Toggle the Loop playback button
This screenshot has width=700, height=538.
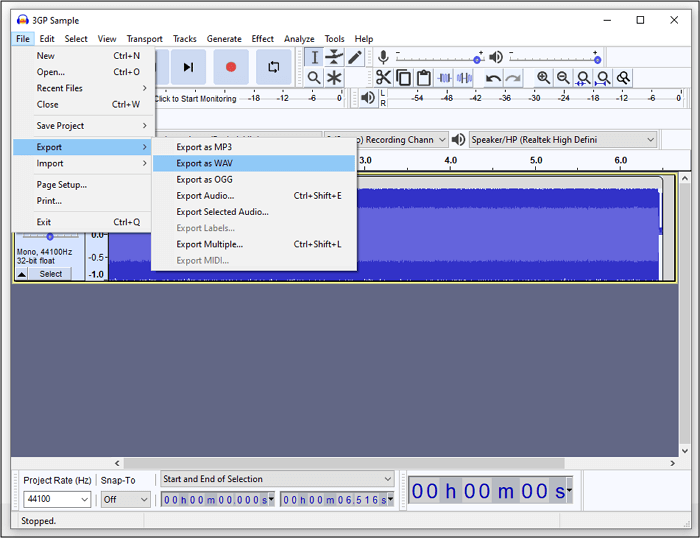[272, 67]
